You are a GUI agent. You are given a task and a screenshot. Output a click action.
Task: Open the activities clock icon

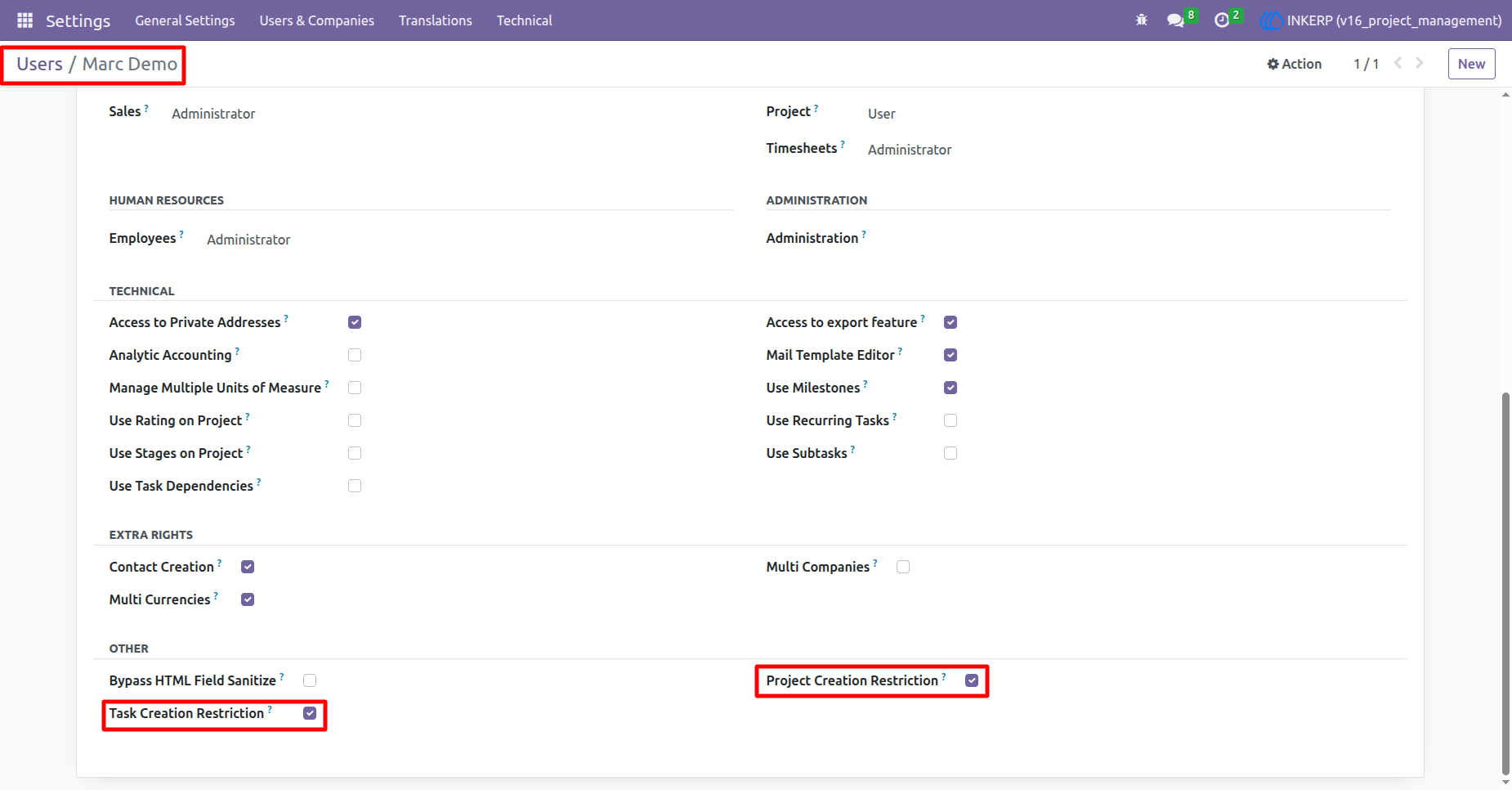tap(1222, 20)
